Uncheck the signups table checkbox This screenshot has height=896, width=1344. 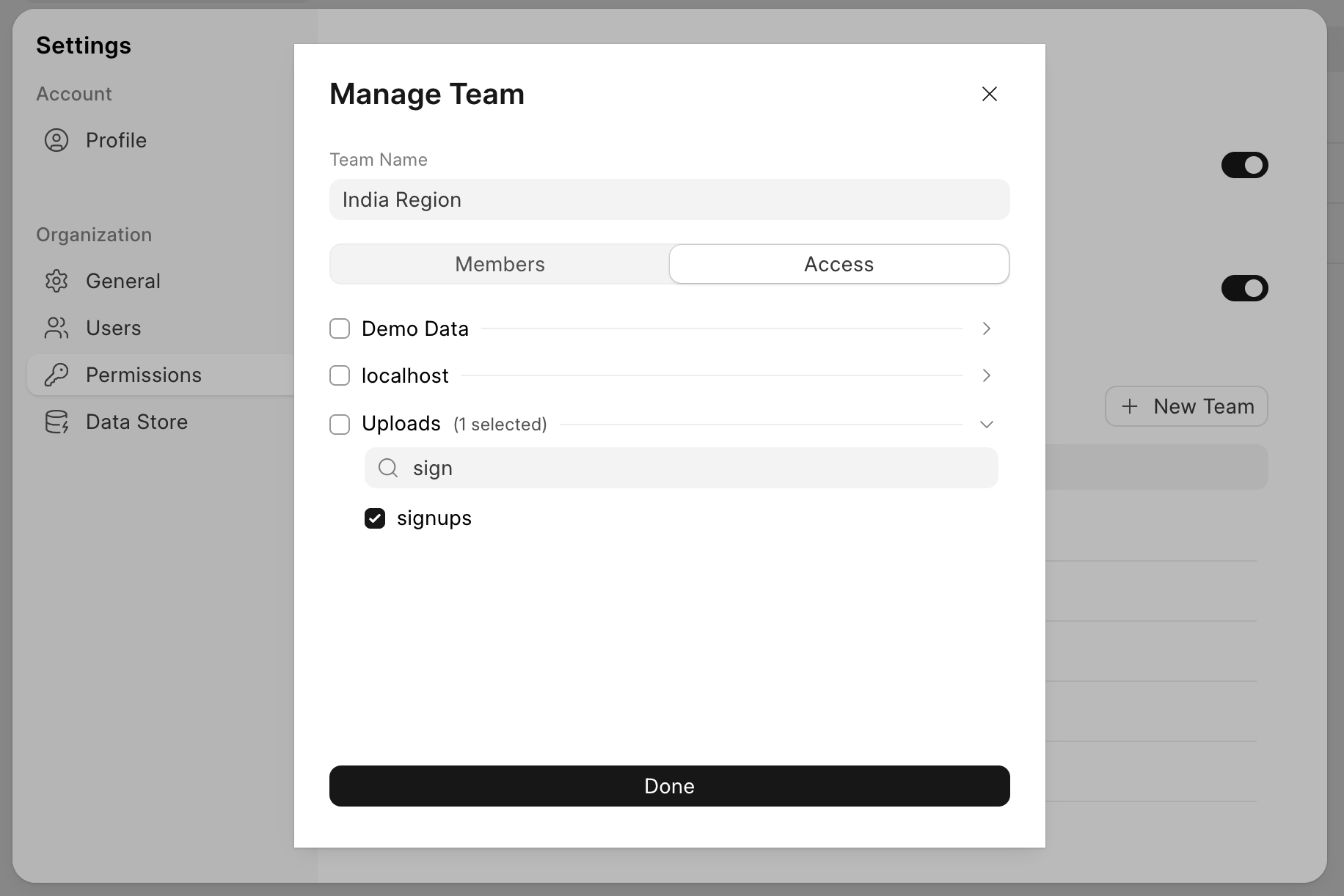pyautogui.click(x=375, y=518)
